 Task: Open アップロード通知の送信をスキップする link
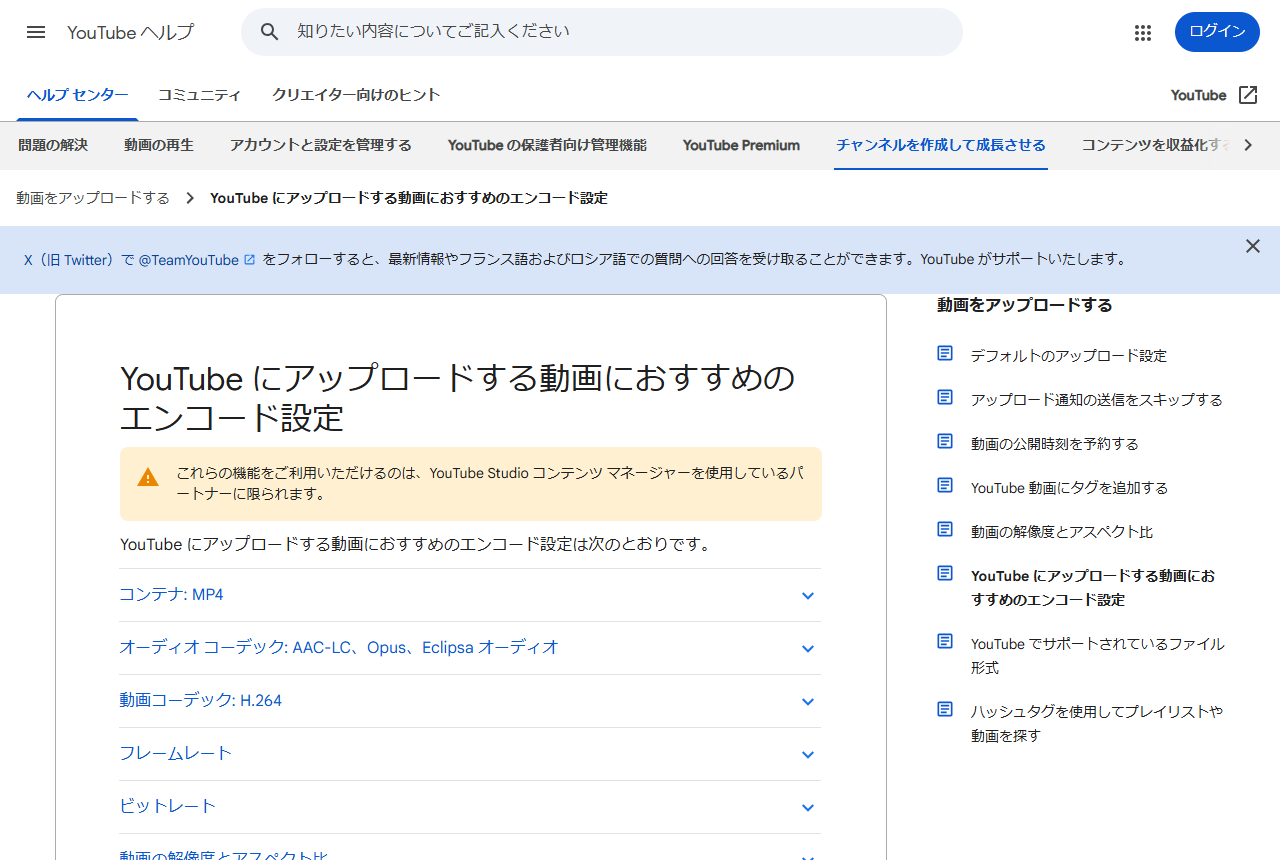[x=1097, y=399]
